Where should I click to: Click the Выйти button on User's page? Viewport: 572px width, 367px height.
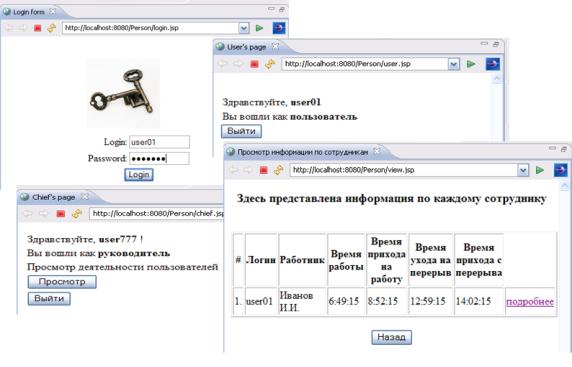pos(241,131)
